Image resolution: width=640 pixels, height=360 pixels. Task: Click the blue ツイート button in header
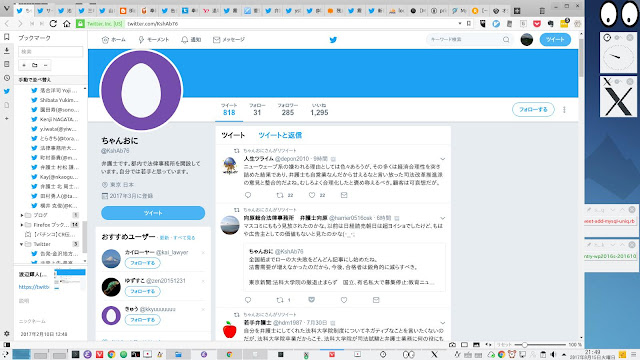pos(555,40)
